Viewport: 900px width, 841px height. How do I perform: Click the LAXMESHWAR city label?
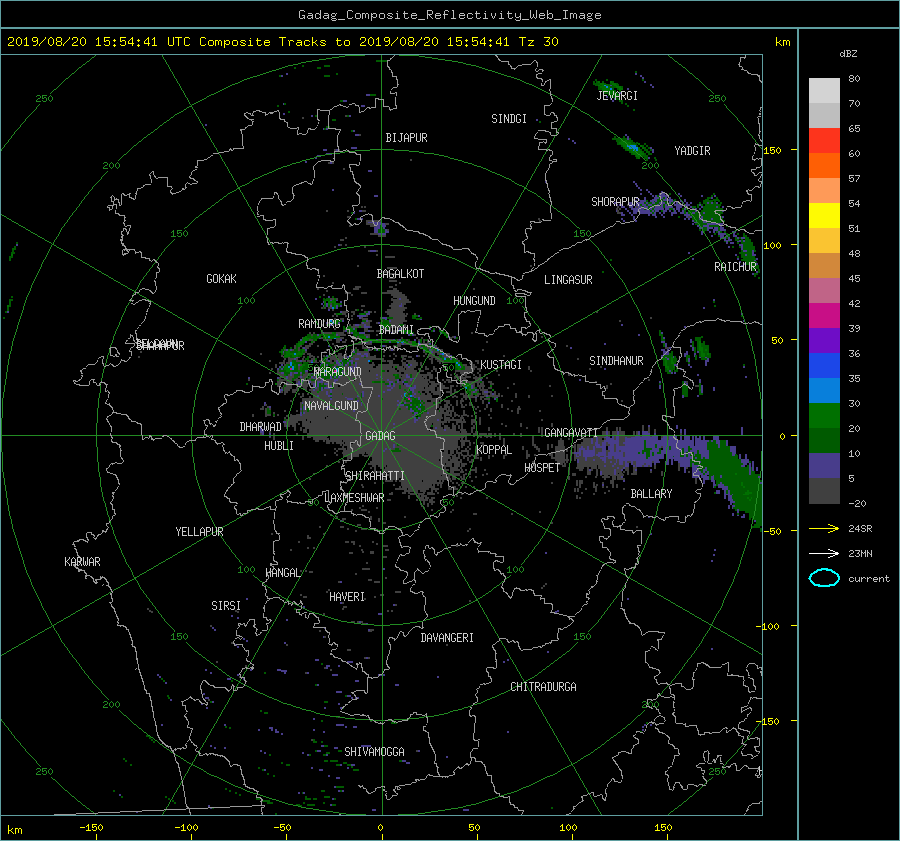coord(354,498)
